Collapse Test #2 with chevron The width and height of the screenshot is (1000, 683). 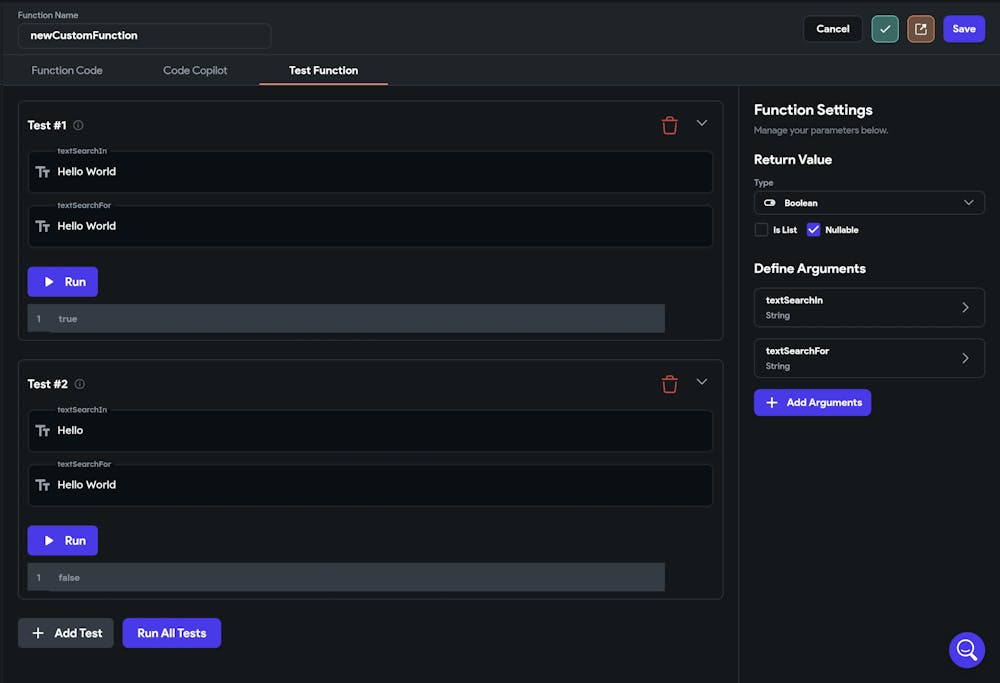coord(702,382)
